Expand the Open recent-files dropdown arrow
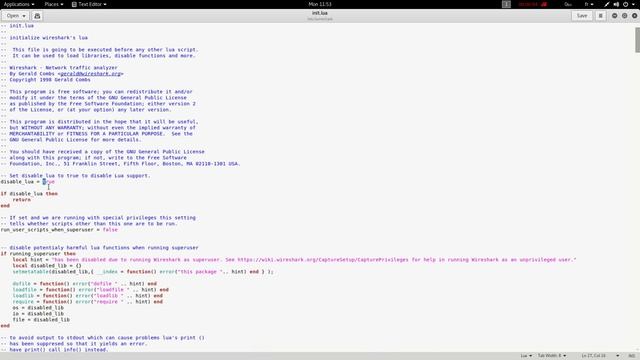Screen dimensions: 640x360 (24, 16)
